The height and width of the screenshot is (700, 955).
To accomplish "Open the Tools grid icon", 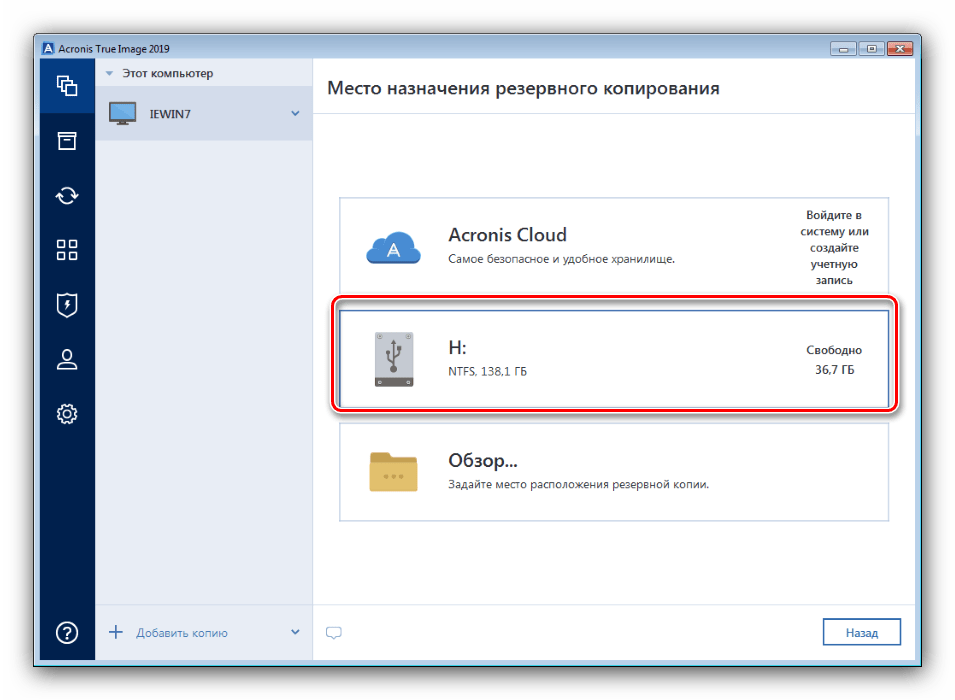I will pyautogui.click(x=67, y=250).
